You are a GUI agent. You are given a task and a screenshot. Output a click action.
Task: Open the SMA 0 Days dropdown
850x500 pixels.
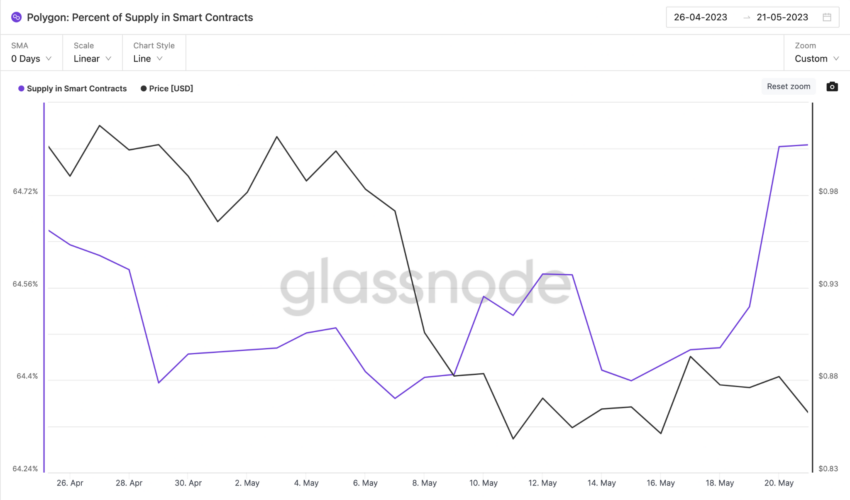click(x=31, y=53)
